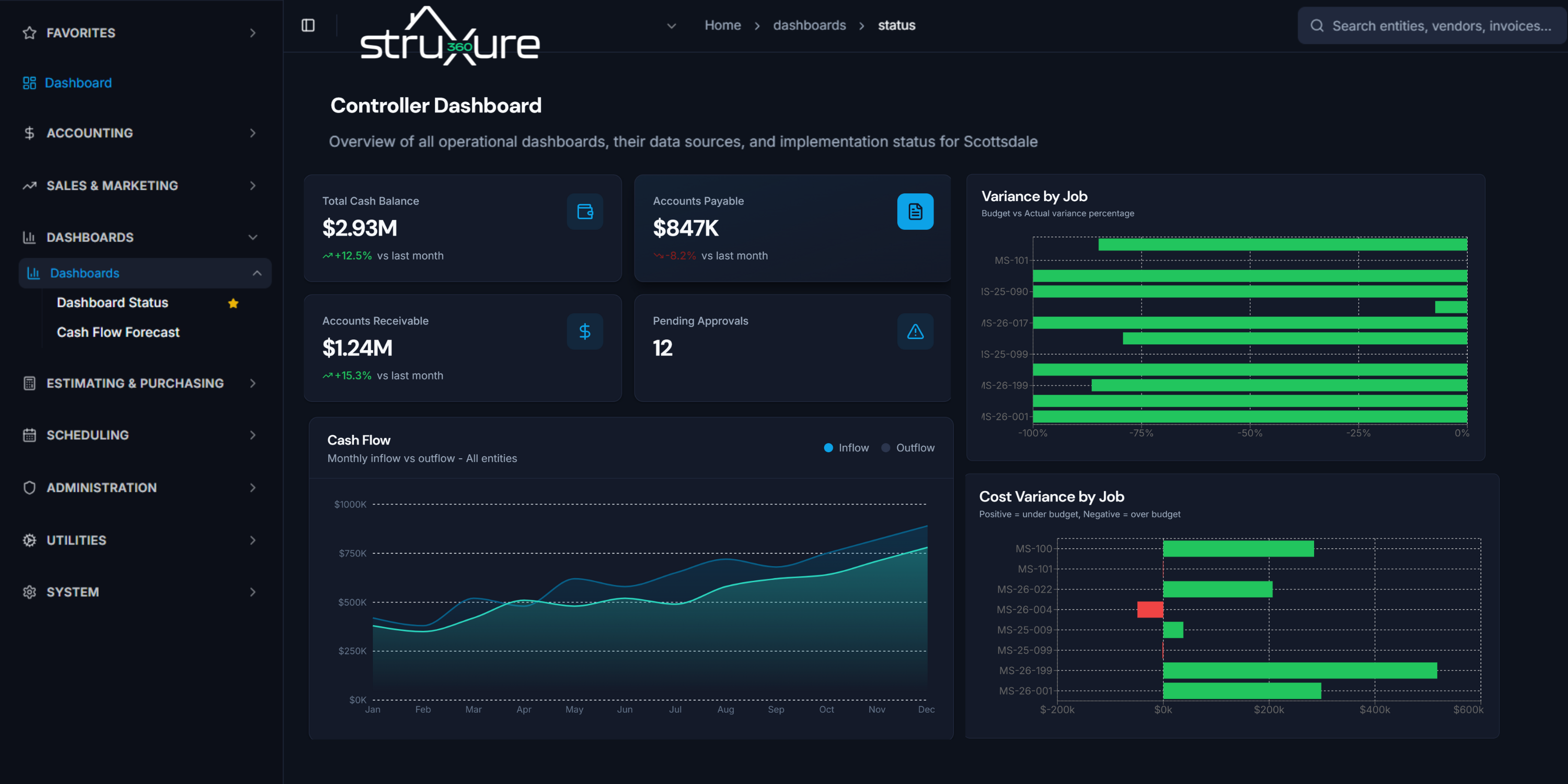Screen dimensions: 1568x784
Task: Click the Dashboard grid icon in sidebar
Action: (x=29, y=83)
